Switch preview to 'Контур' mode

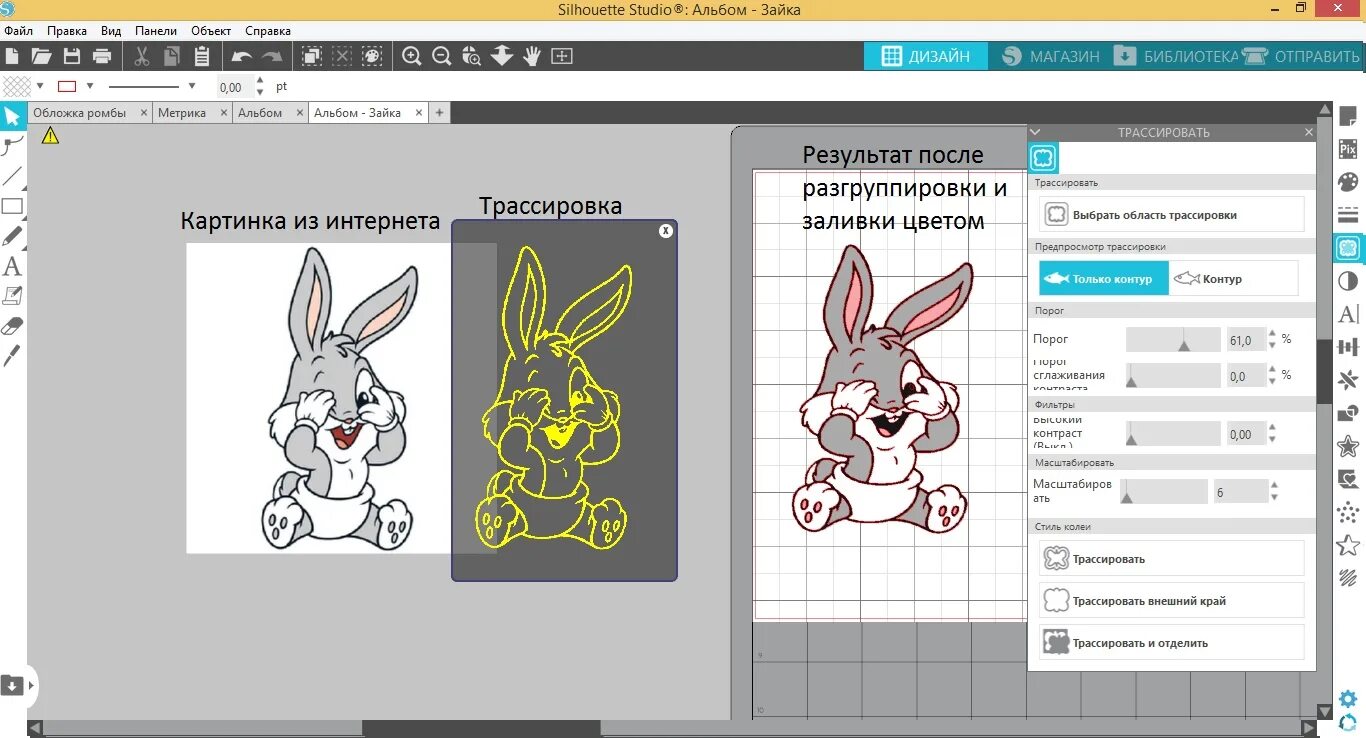coord(1233,278)
